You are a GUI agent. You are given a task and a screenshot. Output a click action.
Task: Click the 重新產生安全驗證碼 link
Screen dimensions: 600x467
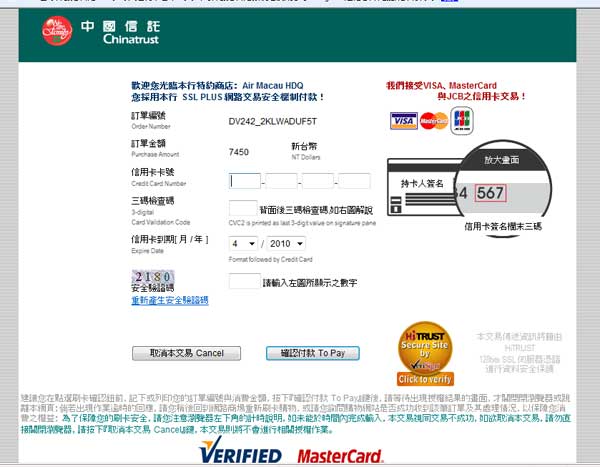click(x=169, y=300)
